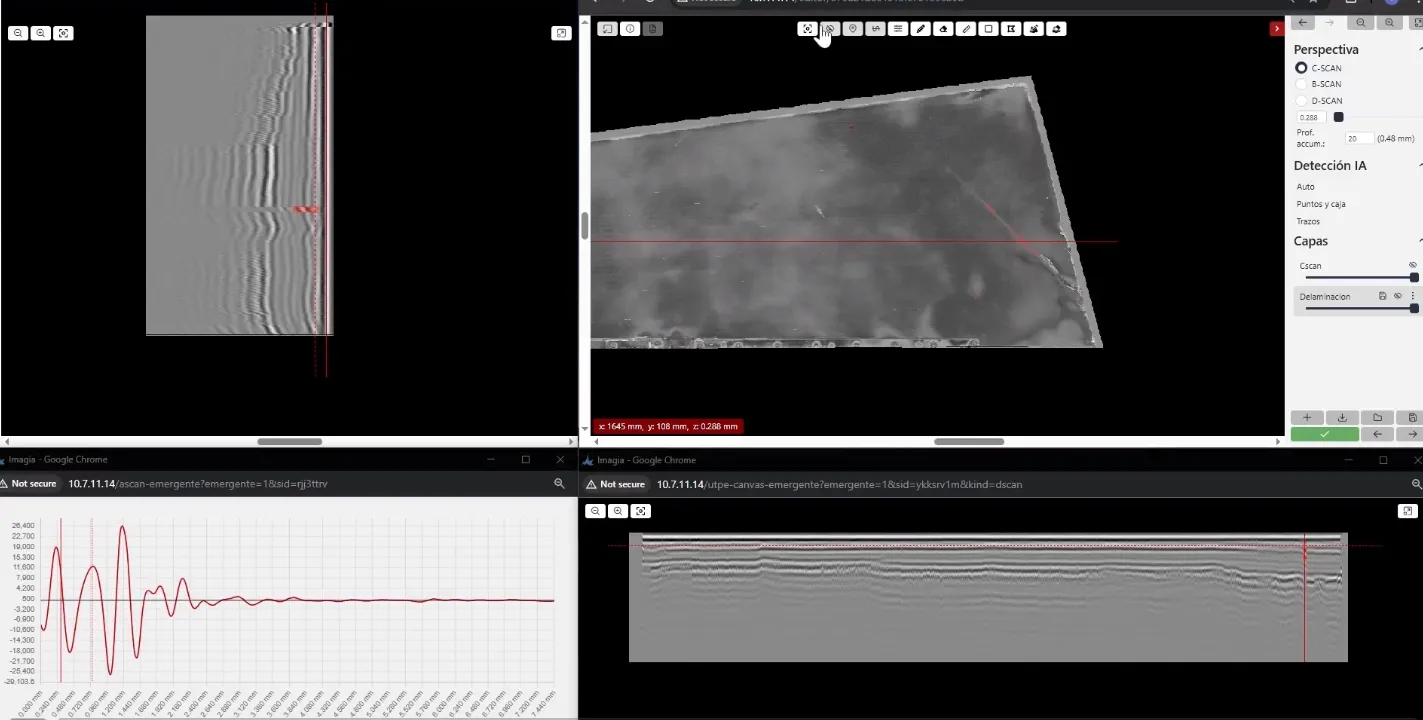The height and width of the screenshot is (720, 1423).
Task: Select the eraser tool in the toolbar
Action: click(943, 29)
